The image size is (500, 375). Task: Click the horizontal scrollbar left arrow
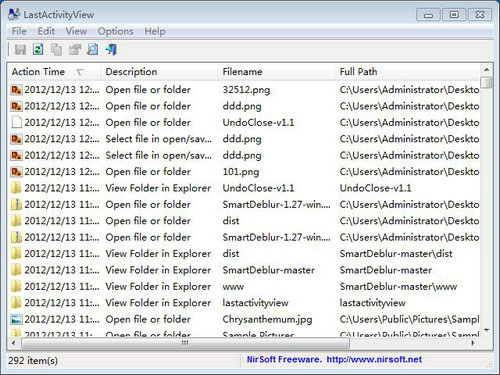(14, 343)
